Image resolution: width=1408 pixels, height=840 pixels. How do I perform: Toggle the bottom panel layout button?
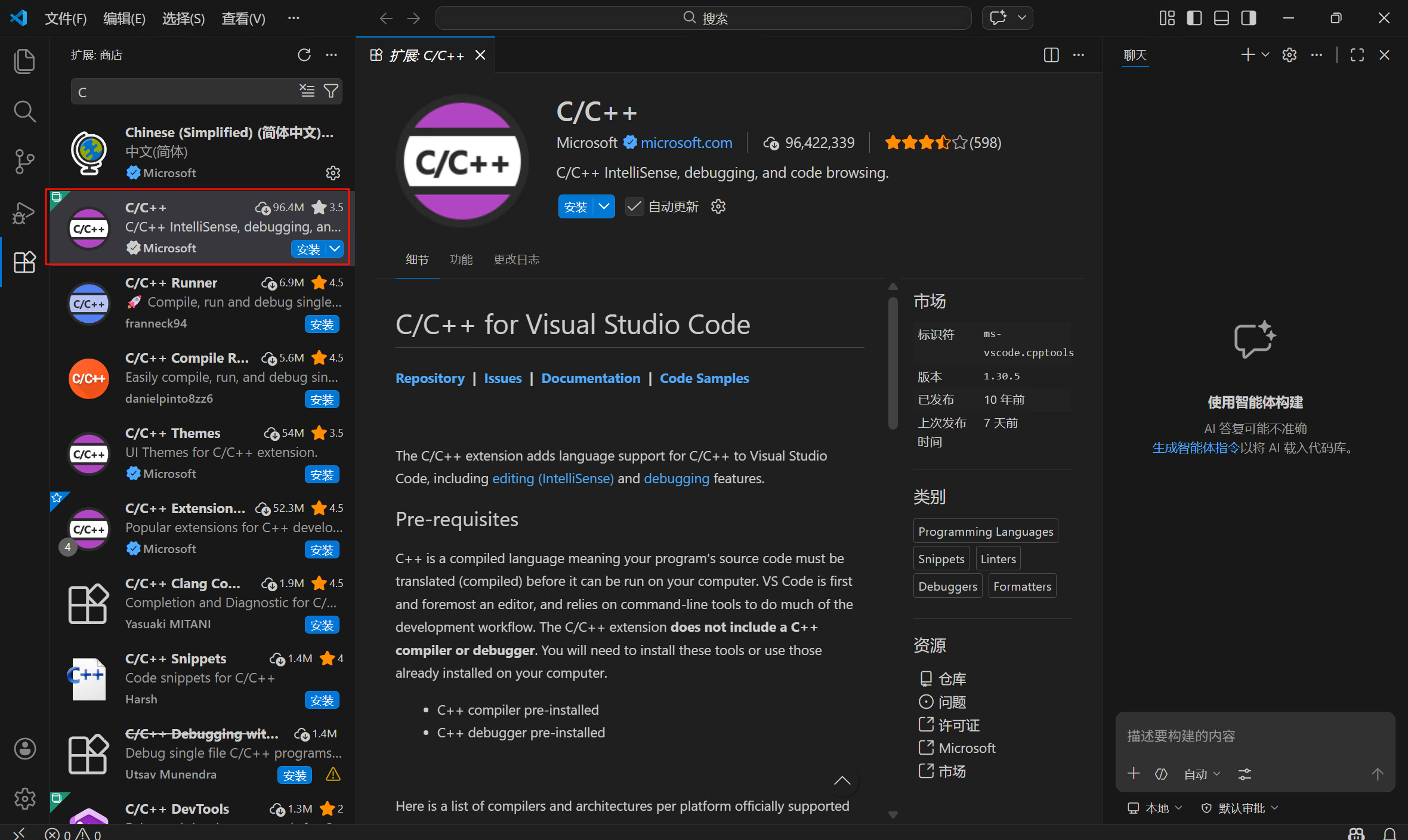click(x=1221, y=18)
